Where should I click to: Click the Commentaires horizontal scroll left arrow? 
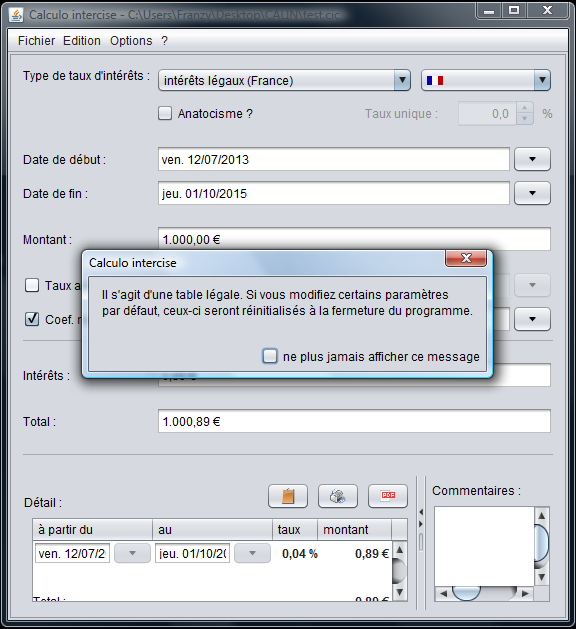tap(443, 594)
